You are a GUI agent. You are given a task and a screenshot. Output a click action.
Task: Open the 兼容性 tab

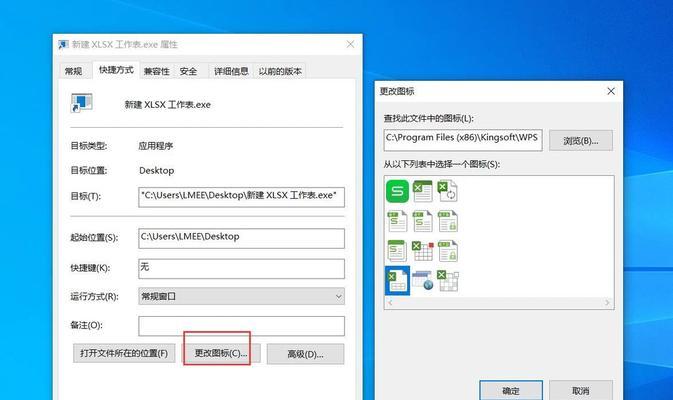click(x=156, y=71)
